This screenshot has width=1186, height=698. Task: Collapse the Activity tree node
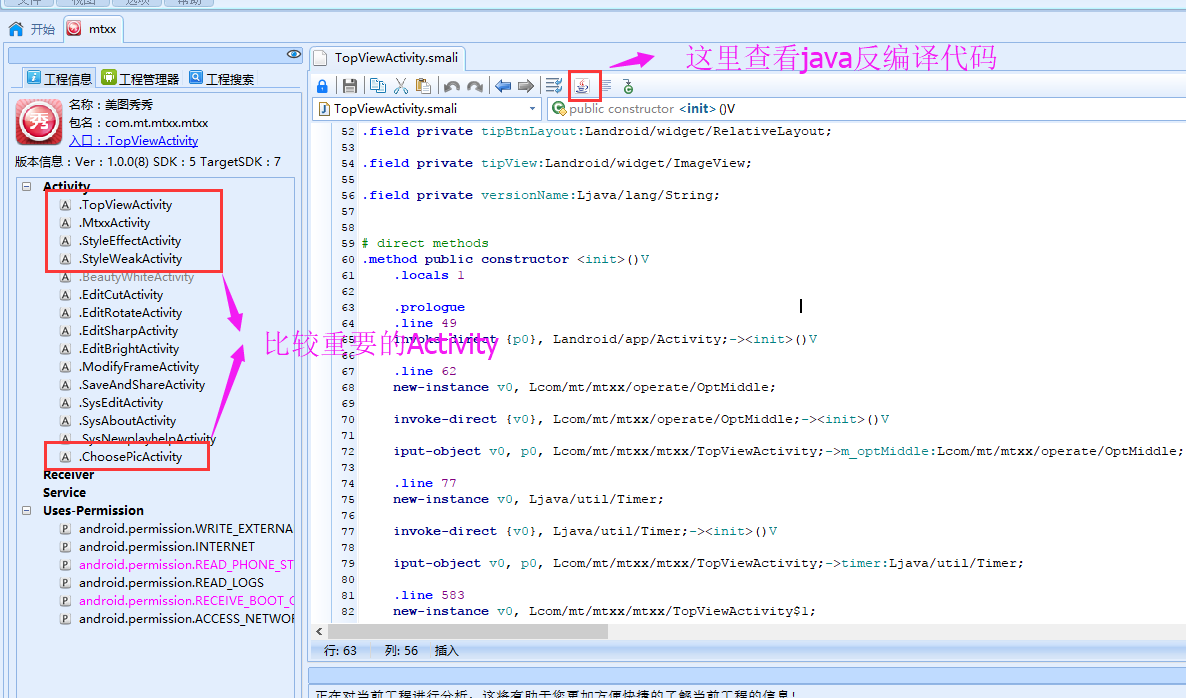point(27,186)
